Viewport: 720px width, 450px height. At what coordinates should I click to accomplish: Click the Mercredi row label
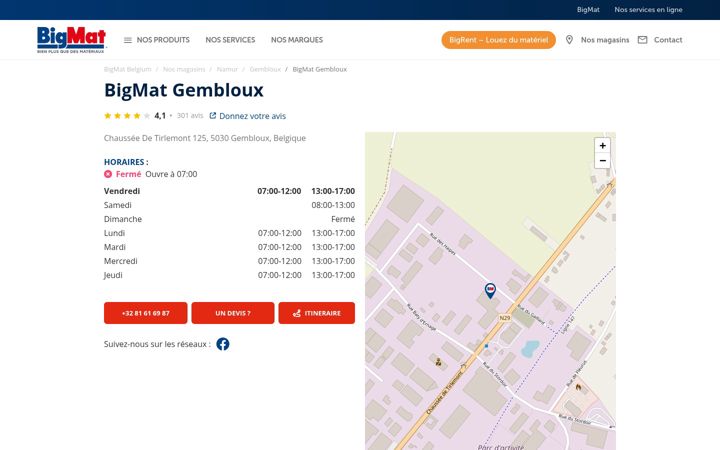120,261
